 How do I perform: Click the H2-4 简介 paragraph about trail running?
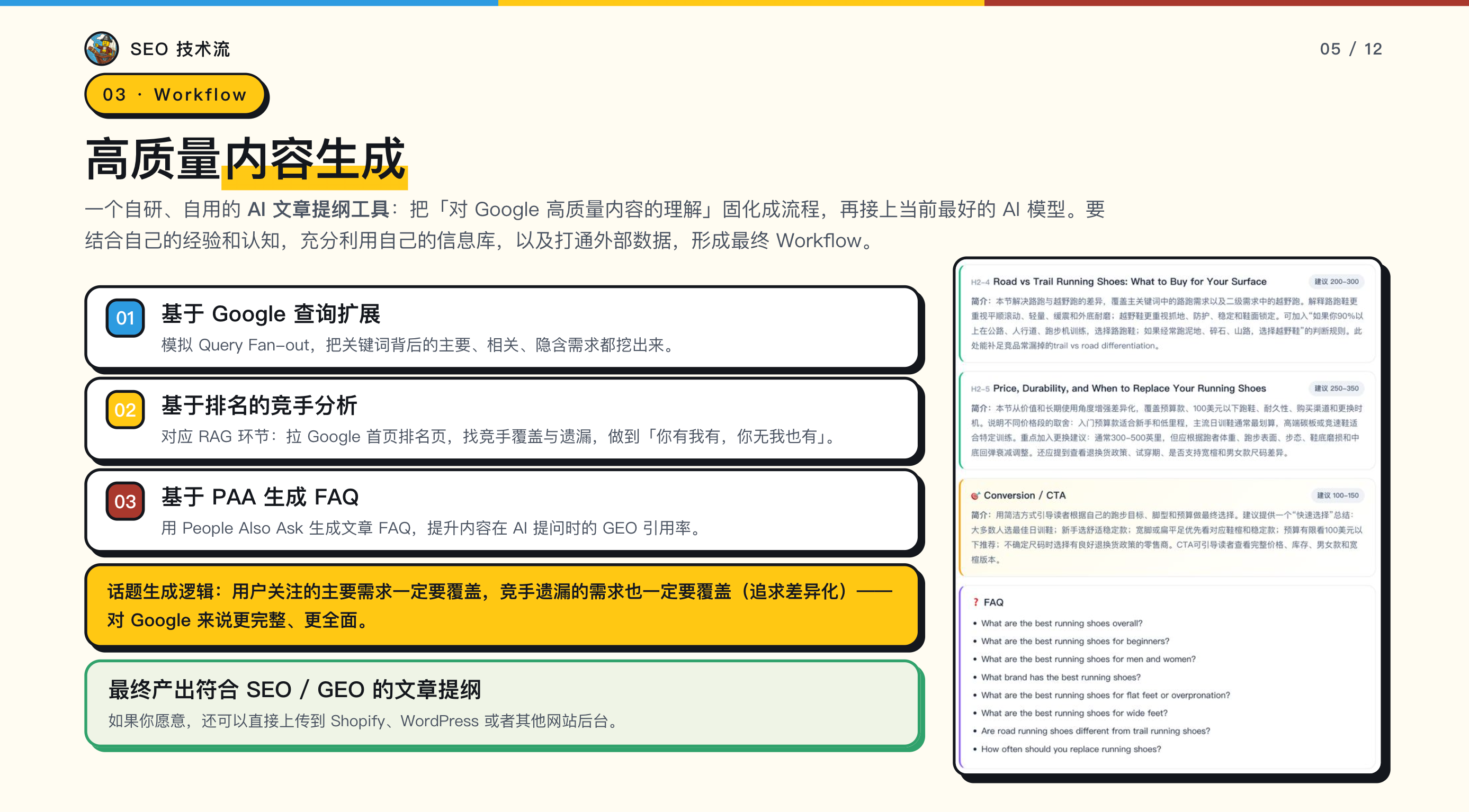pyautogui.click(x=1167, y=323)
